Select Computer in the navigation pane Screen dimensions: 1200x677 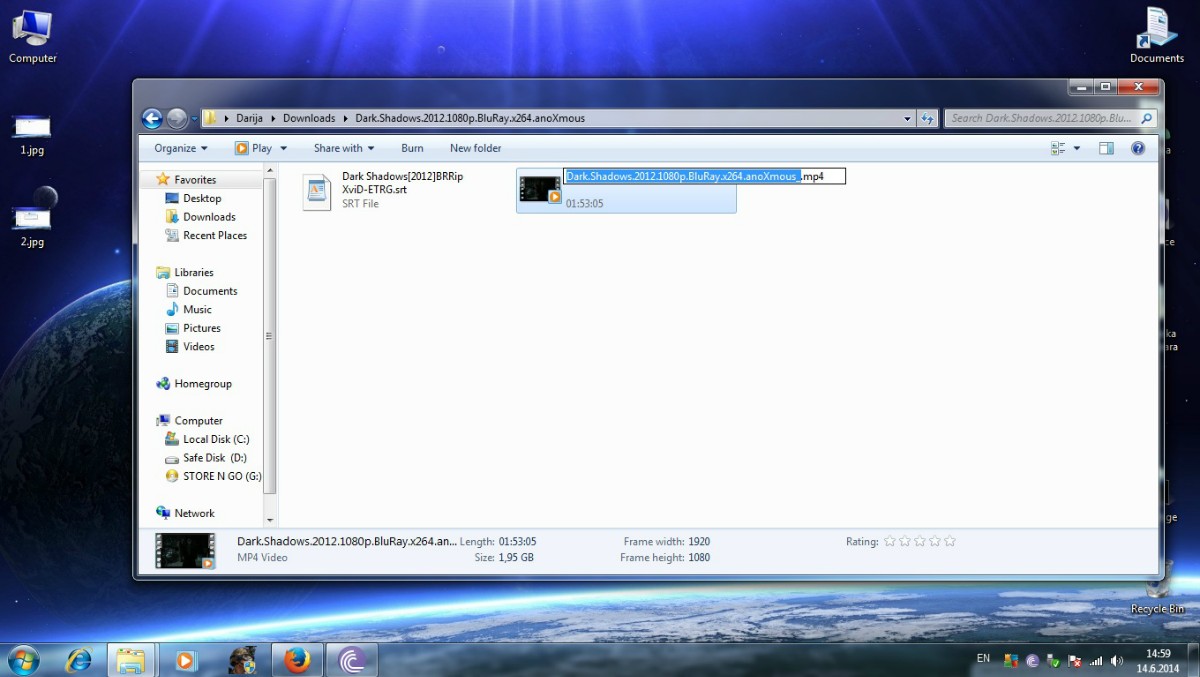pyautogui.click(x=198, y=421)
